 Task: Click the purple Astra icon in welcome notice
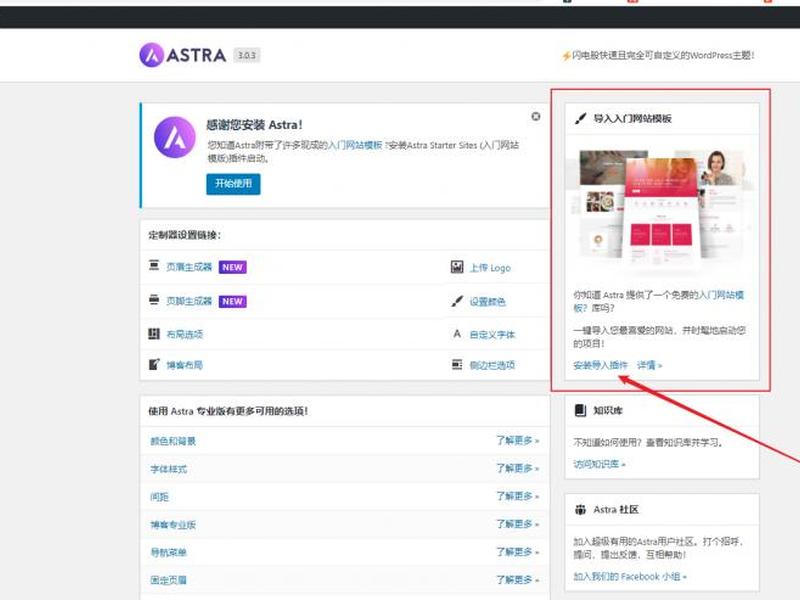tap(174, 137)
